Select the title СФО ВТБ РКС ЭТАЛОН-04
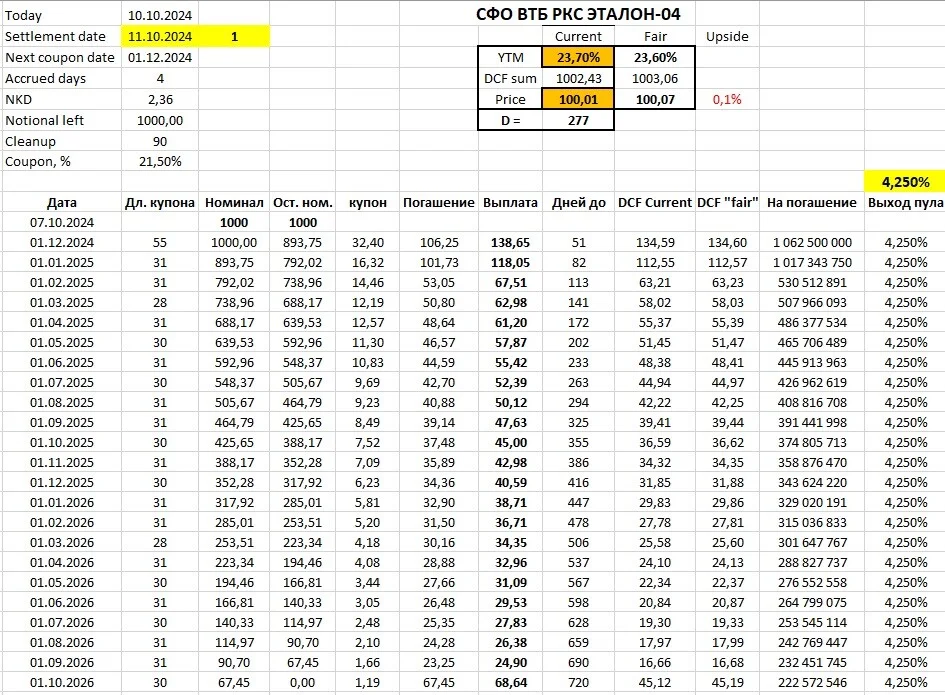The width and height of the screenshot is (945, 695). [578, 14]
